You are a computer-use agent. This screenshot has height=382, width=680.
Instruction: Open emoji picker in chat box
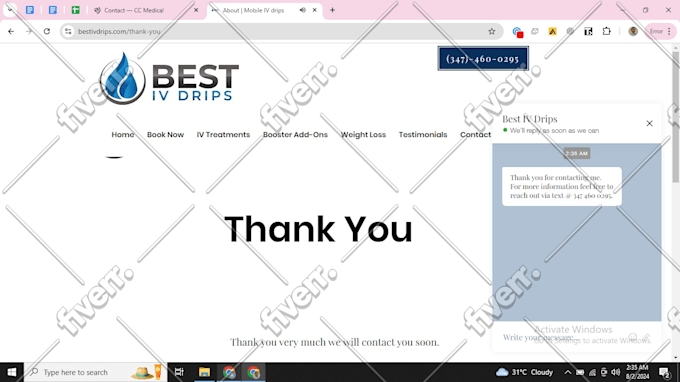[633, 337]
